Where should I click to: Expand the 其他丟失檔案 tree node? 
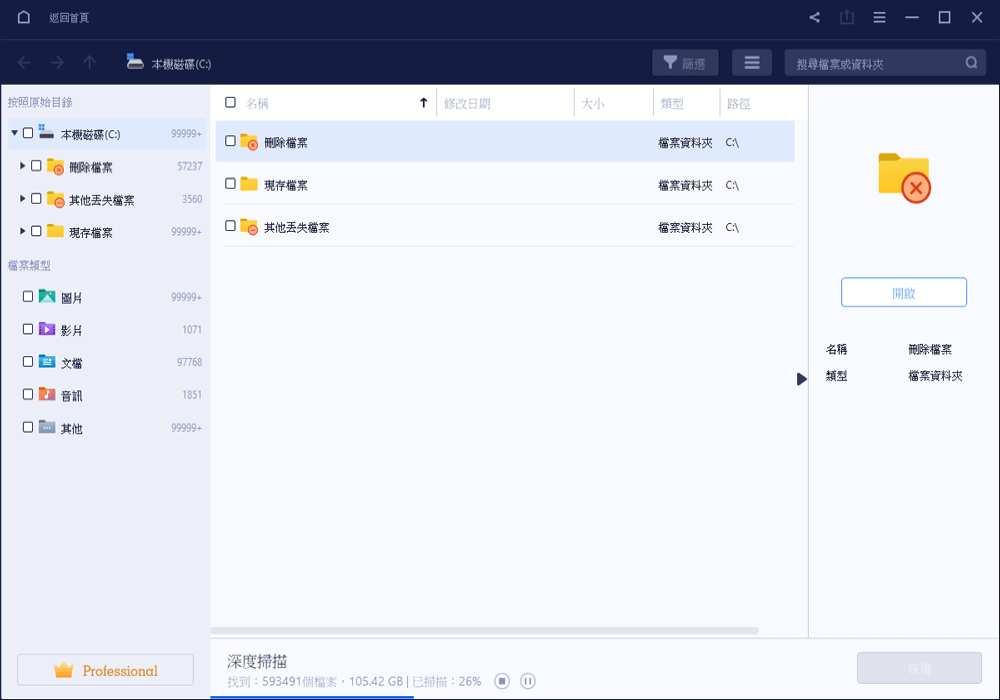pos(22,198)
